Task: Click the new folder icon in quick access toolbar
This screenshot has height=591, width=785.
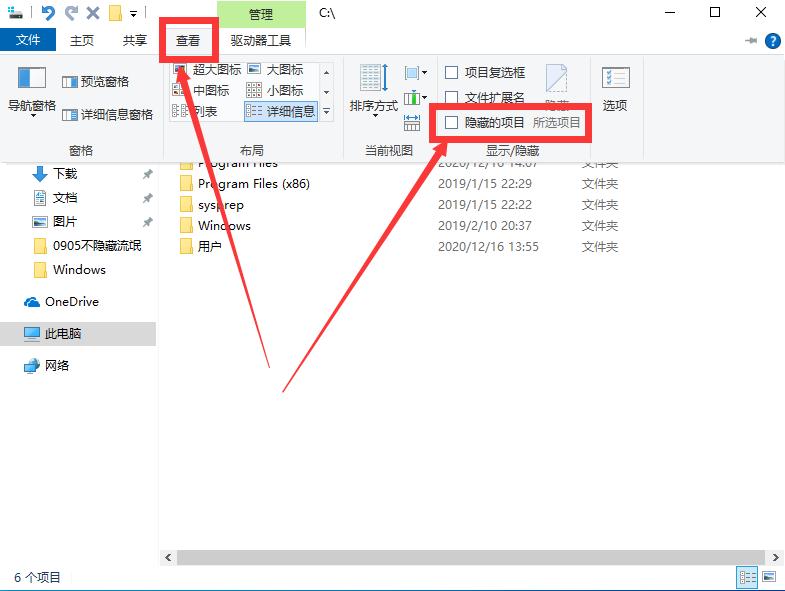Action: (115, 13)
